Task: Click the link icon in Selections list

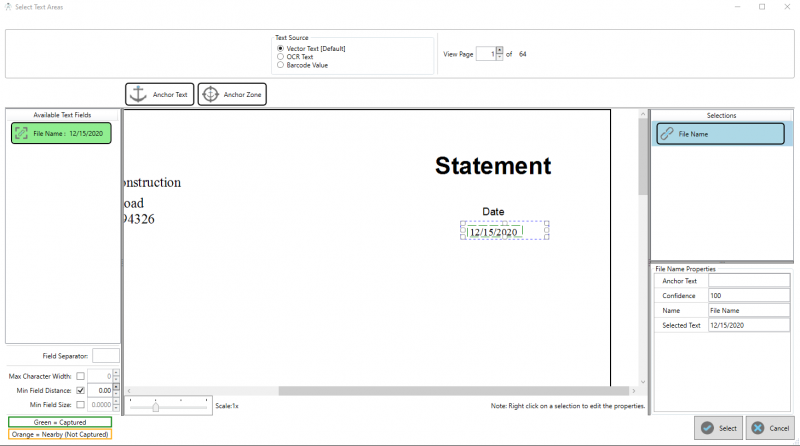Action: tap(666, 133)
